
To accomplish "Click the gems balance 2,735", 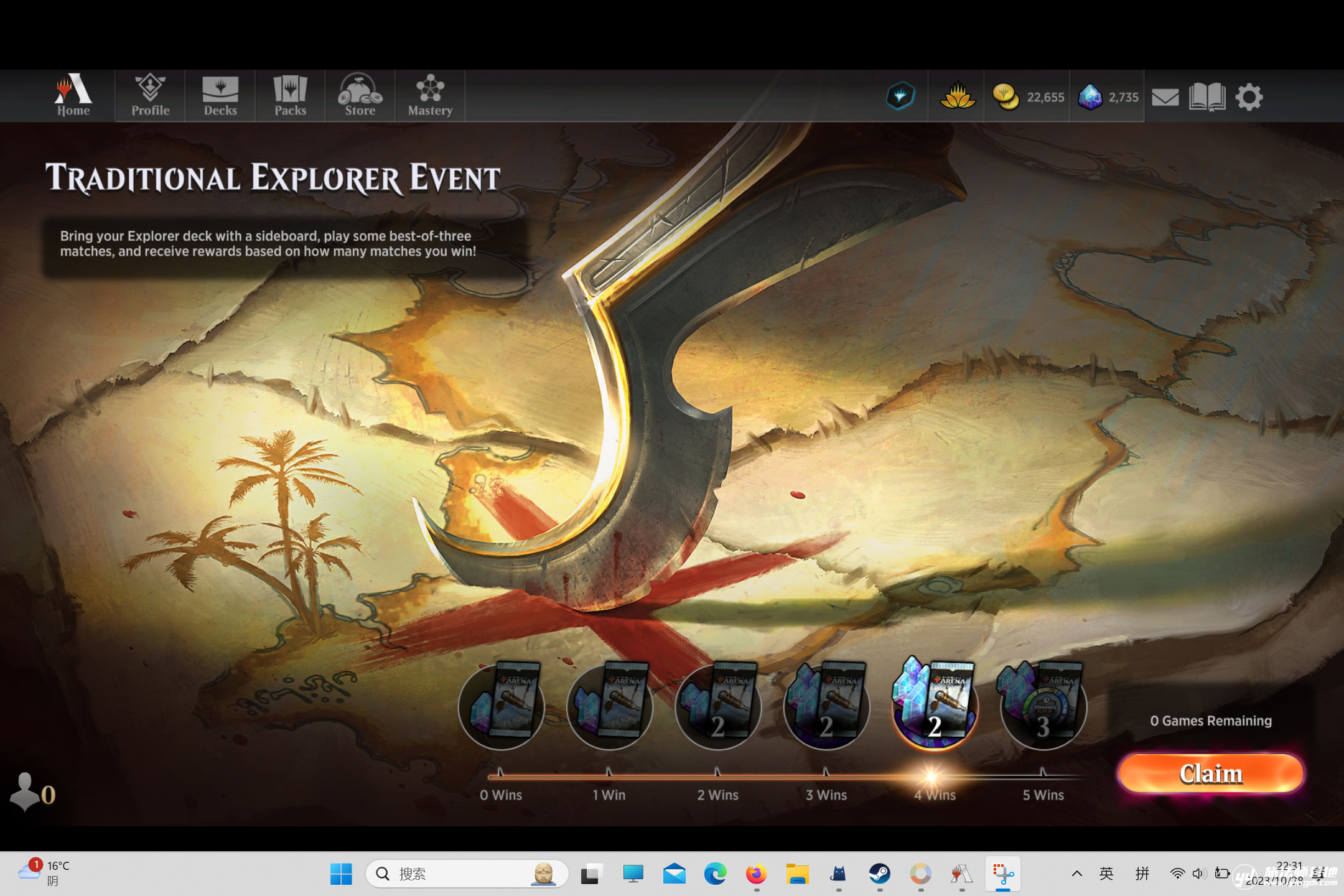I will (1108, 97).
